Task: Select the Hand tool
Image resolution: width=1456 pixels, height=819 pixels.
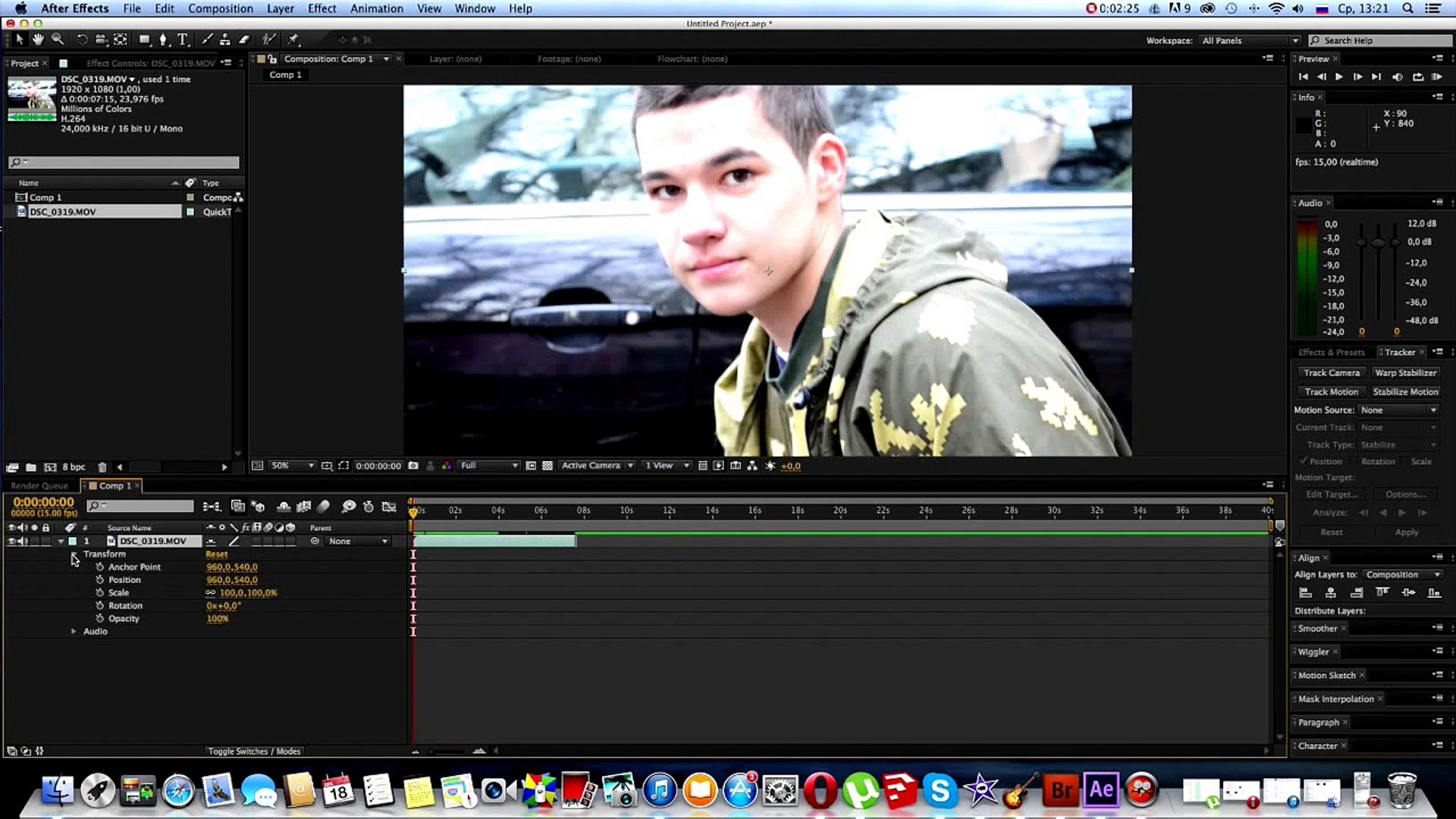Action: tap(37, 39)
